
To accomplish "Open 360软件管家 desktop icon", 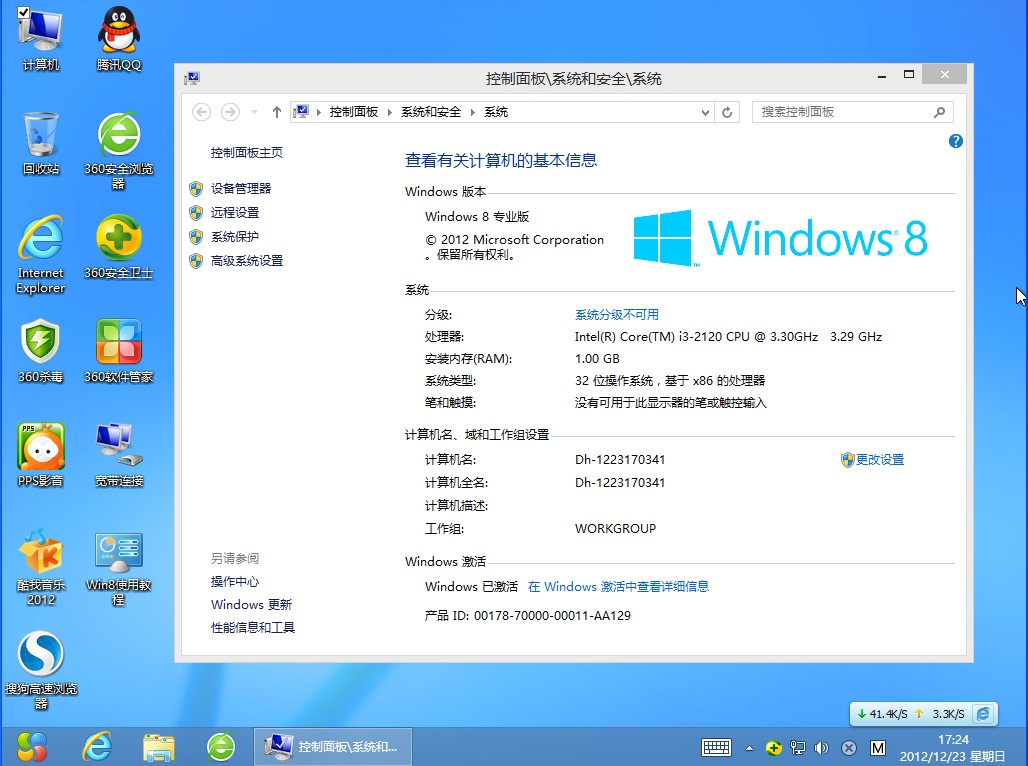I will (x=119, y=351).
